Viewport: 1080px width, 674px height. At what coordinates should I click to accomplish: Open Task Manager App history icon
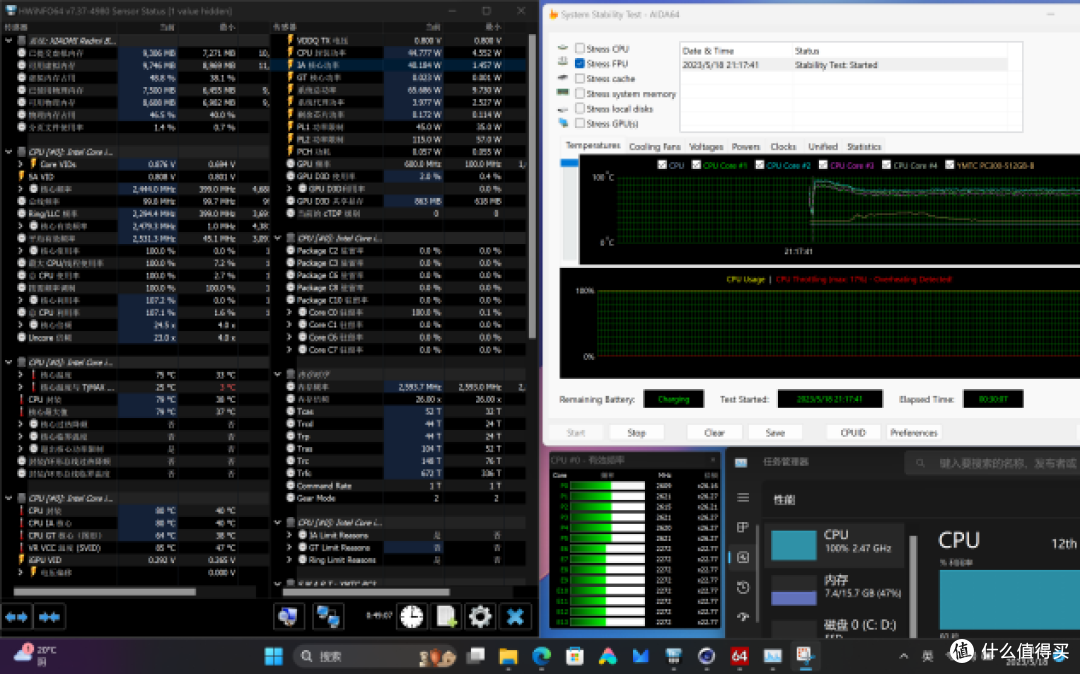pyautogui.click(x=743, y=587)
